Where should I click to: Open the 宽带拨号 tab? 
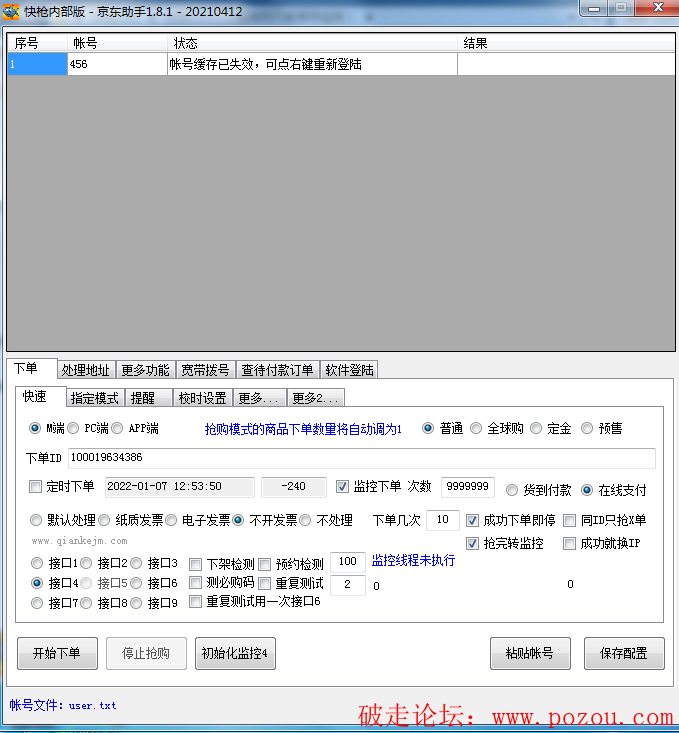click(205, 370)
